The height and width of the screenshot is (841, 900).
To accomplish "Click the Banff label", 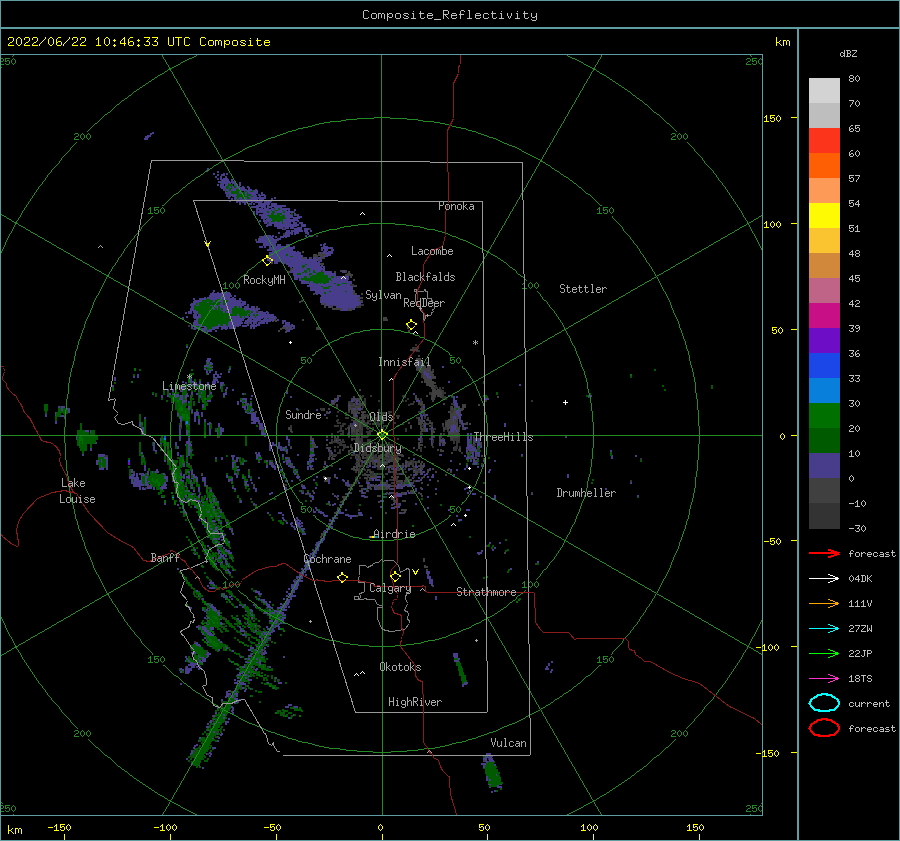I will coord(165,557).
